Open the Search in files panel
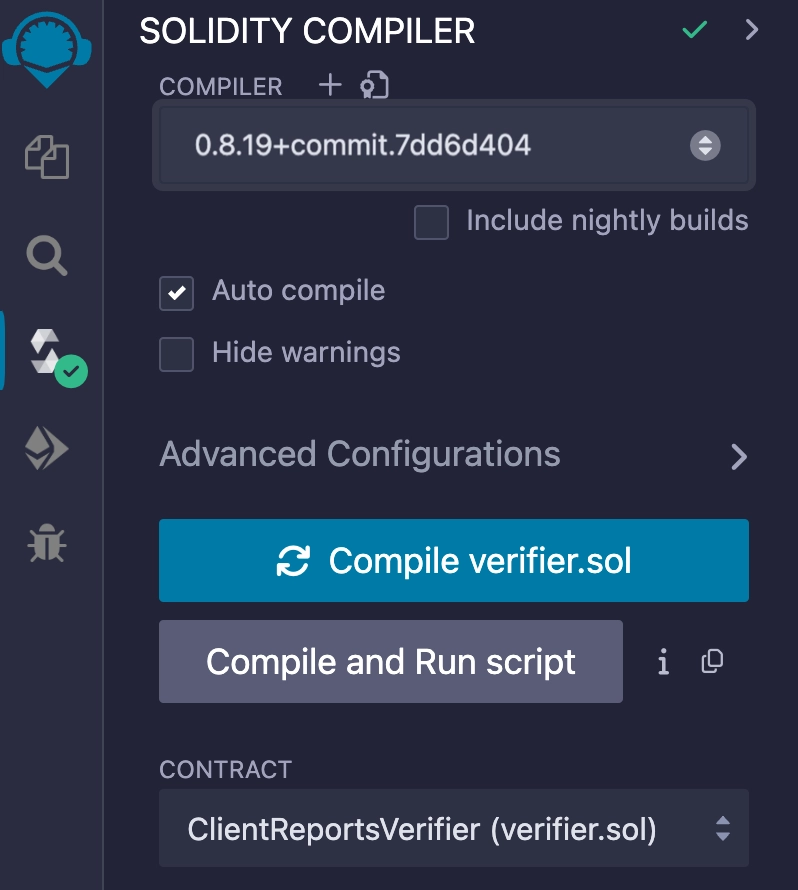 pos(46,257)
